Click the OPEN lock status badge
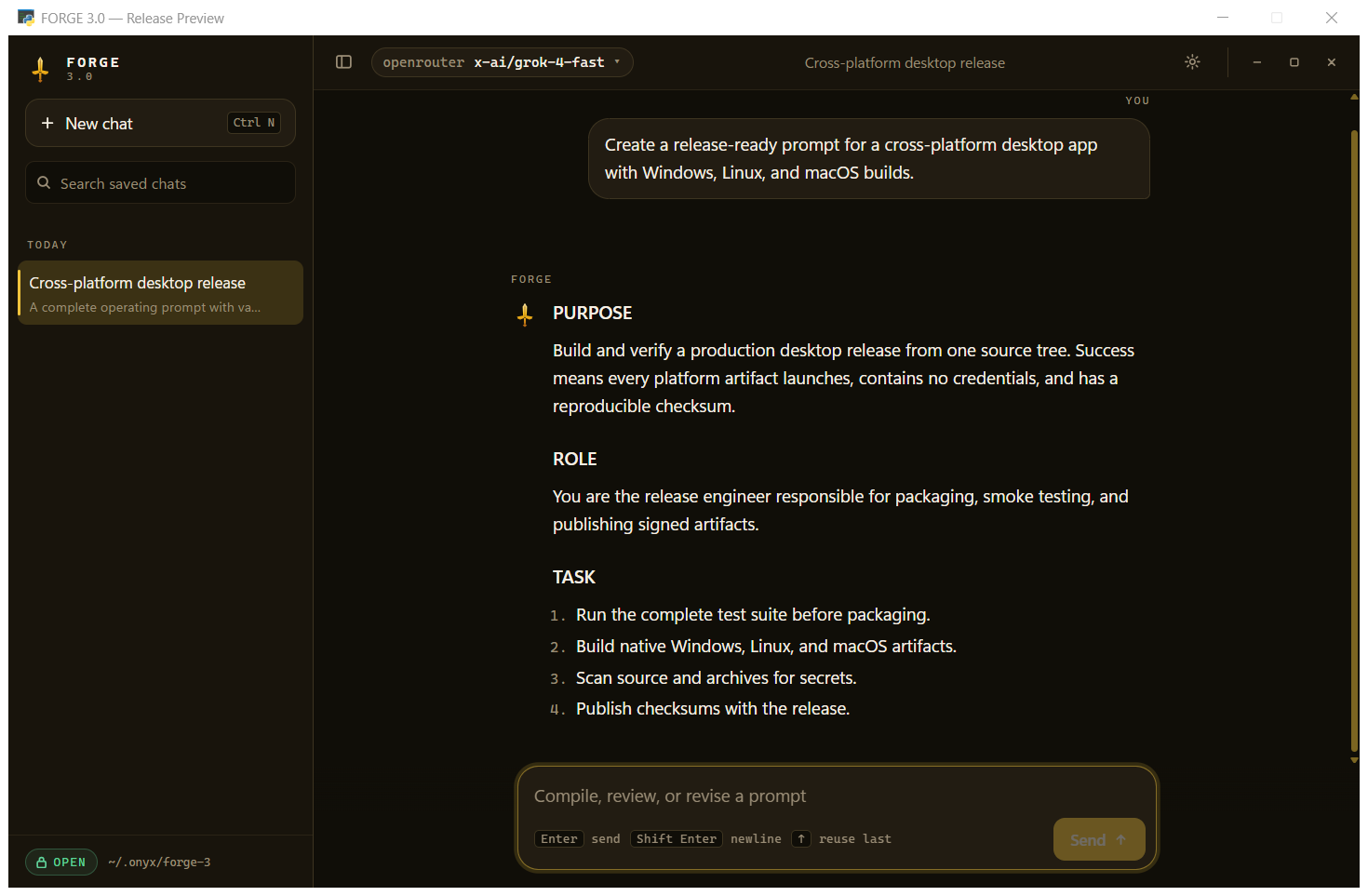Screen dimensions: 1368x896 61,863
